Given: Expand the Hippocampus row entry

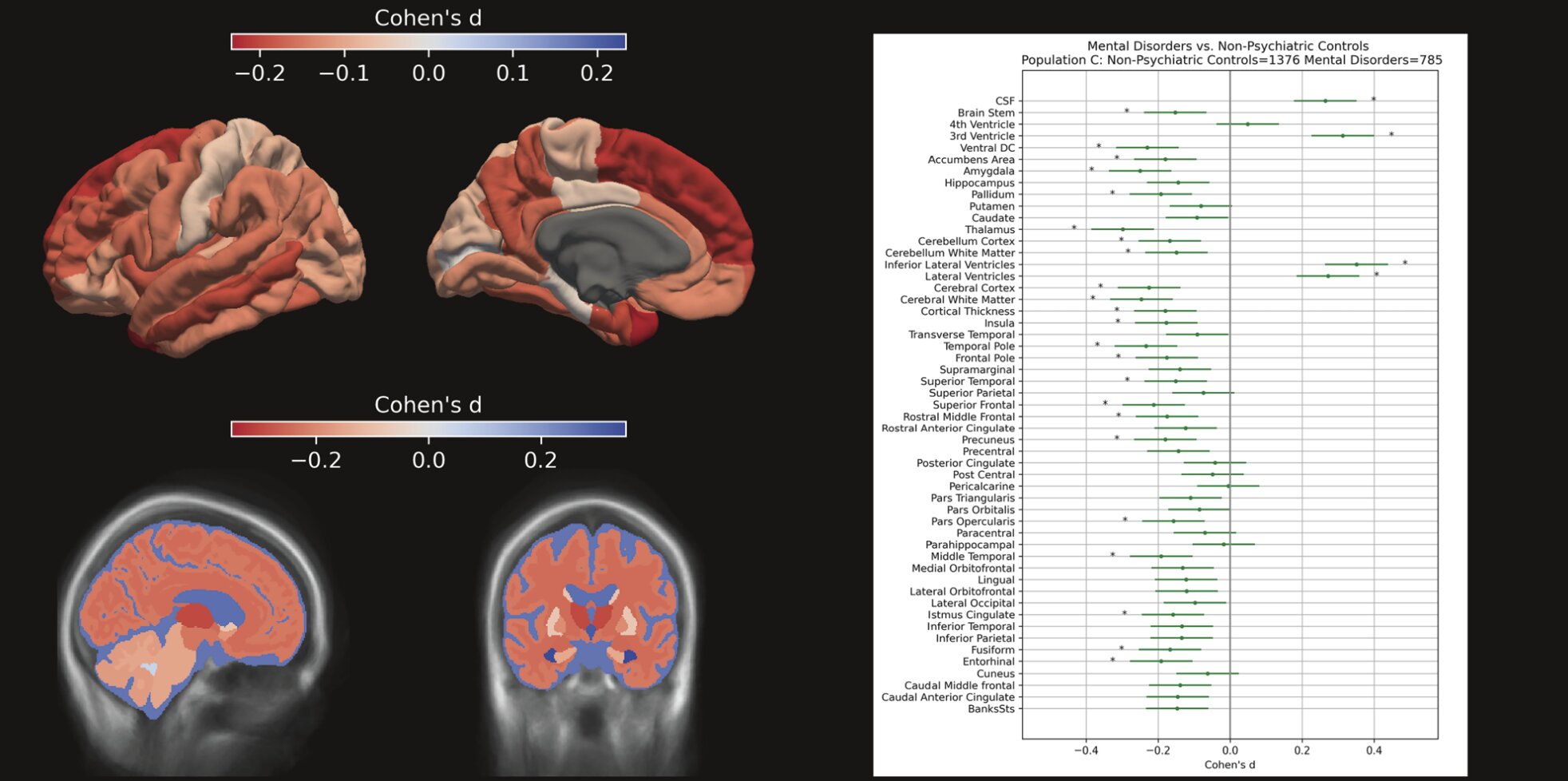Looking at the screenshot, I should (x=979, y=182).
